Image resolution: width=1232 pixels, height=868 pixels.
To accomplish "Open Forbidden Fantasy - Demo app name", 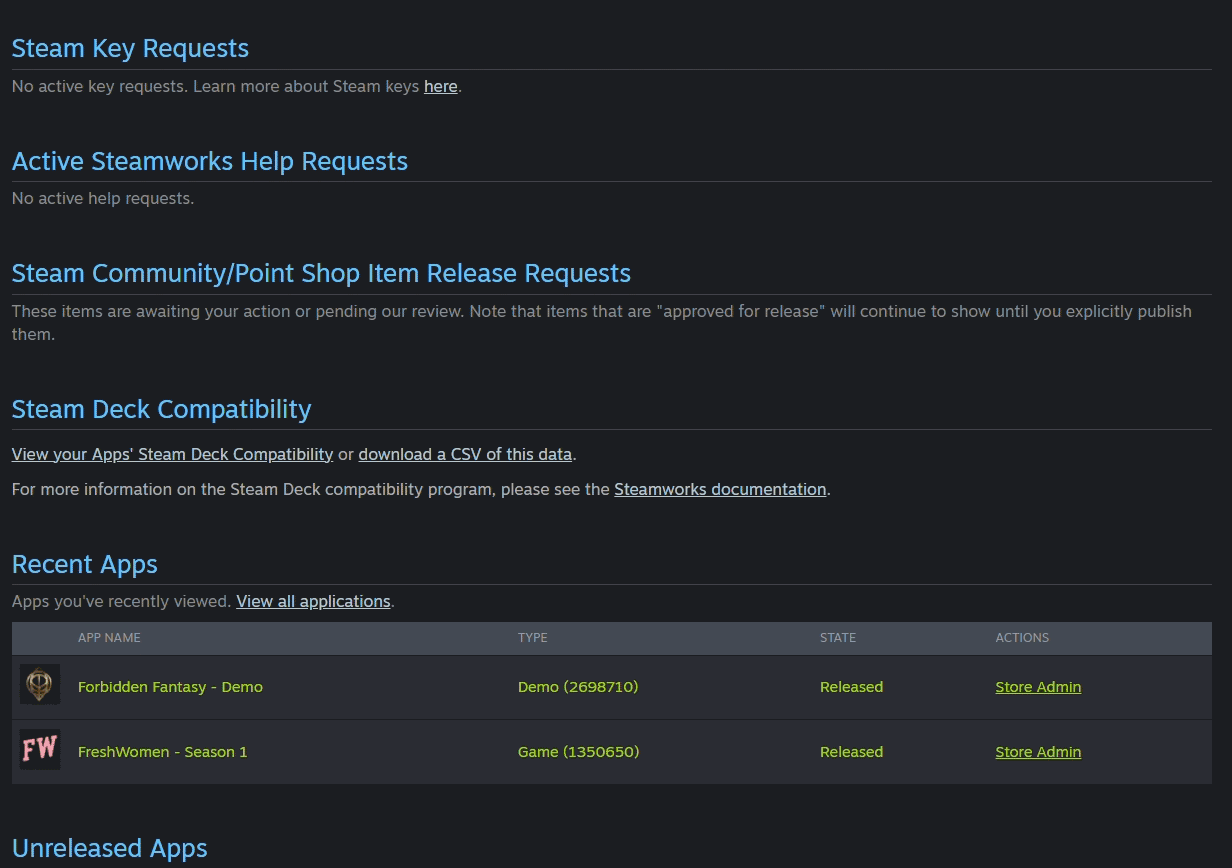I will click(170, 687).
